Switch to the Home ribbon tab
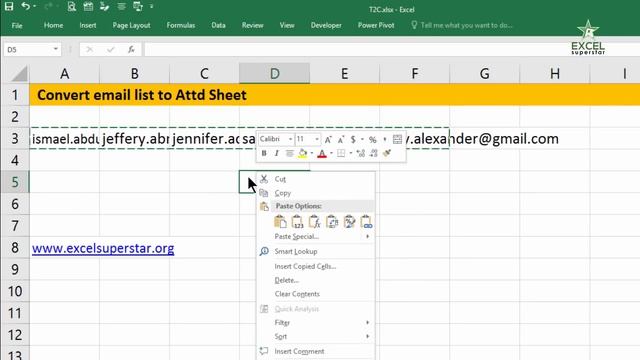This screenshot has height=360, width=640. tap(53, 25)
